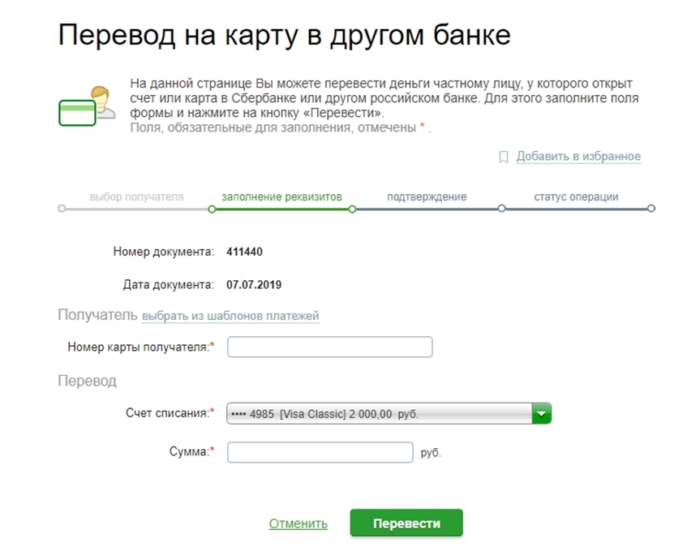The width and height of the screenshot is (700, 552).
Task: Go to the выбор получателя step
Action: (136, 197)
